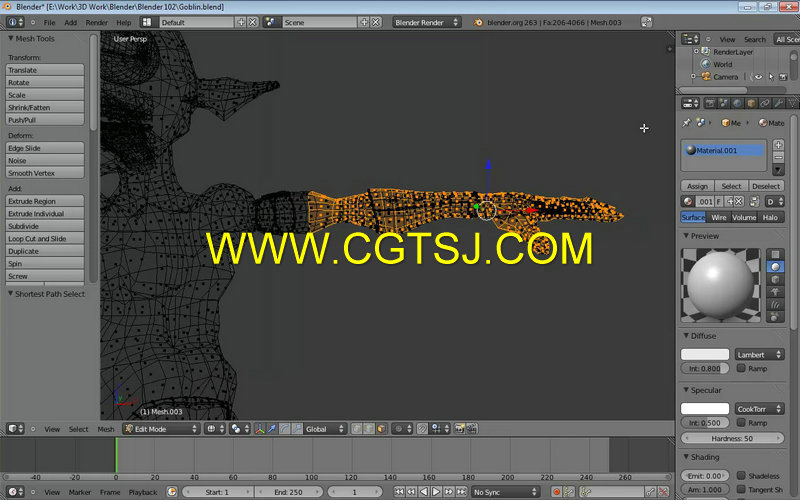Open the Global orientation dropdown
The image size is (800, 500).
click(325, 429)
